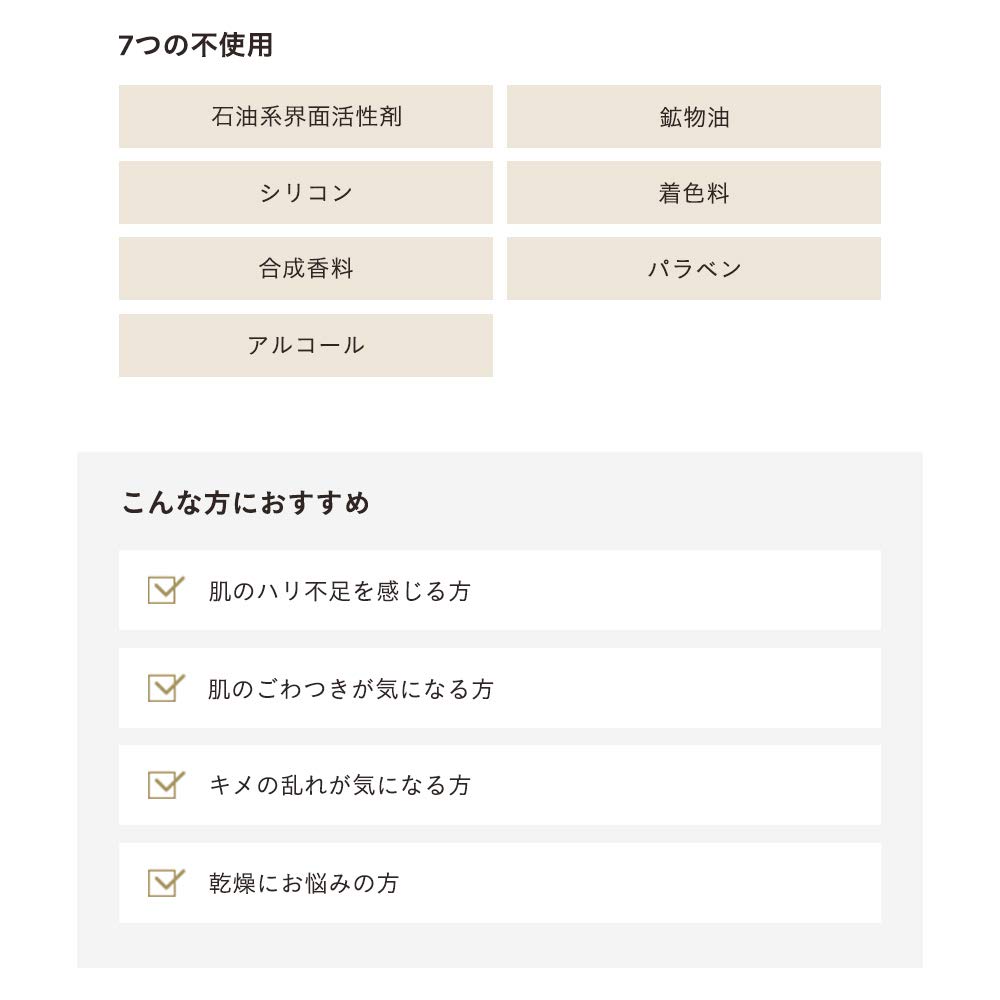The height and width of the screenshot is (1000, 1000).
Task: Click the text キメの乱れが気になる方
Action: (x=339, y=786)
